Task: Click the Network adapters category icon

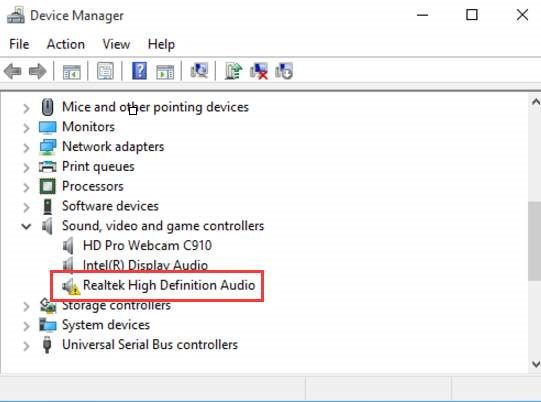Action: click(47, 147)
